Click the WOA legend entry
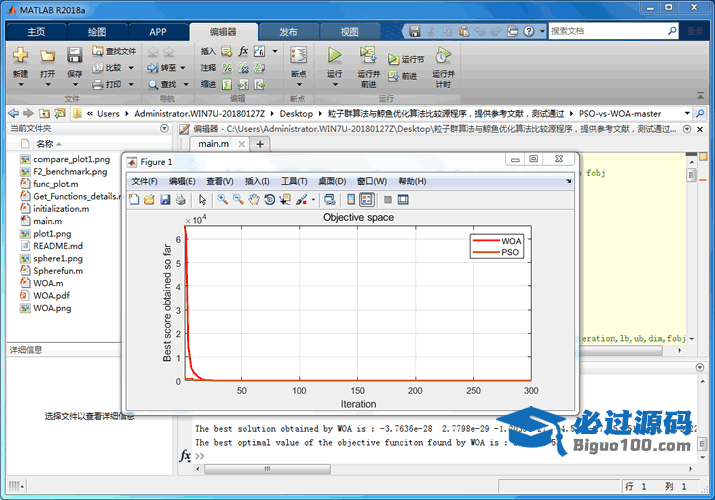This screenshot has height=500, width=715. [497, 241]
